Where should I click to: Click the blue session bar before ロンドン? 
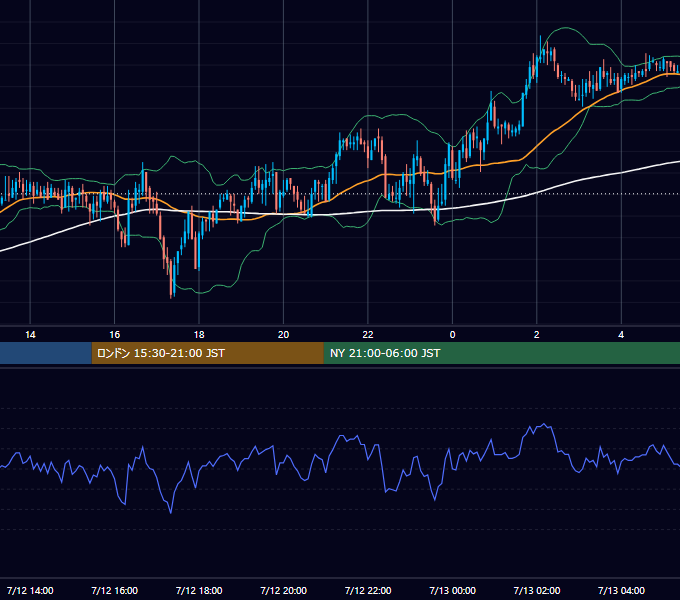point(46,353)
